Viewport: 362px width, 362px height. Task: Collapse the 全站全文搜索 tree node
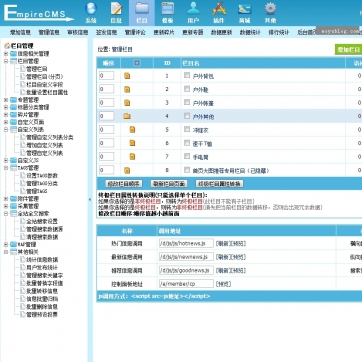(x=6, y=214)
